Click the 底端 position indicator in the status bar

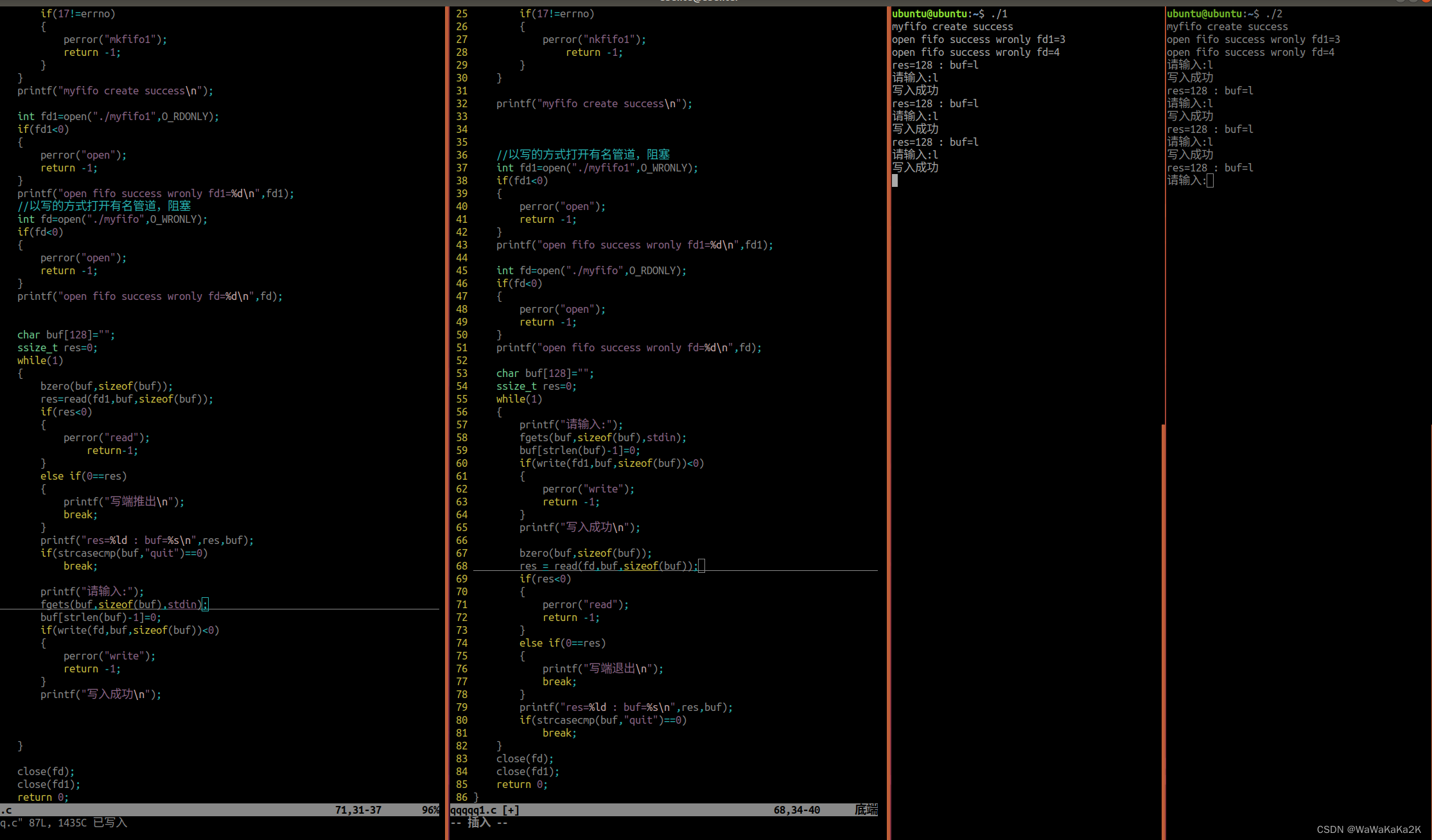coord(866,810)
